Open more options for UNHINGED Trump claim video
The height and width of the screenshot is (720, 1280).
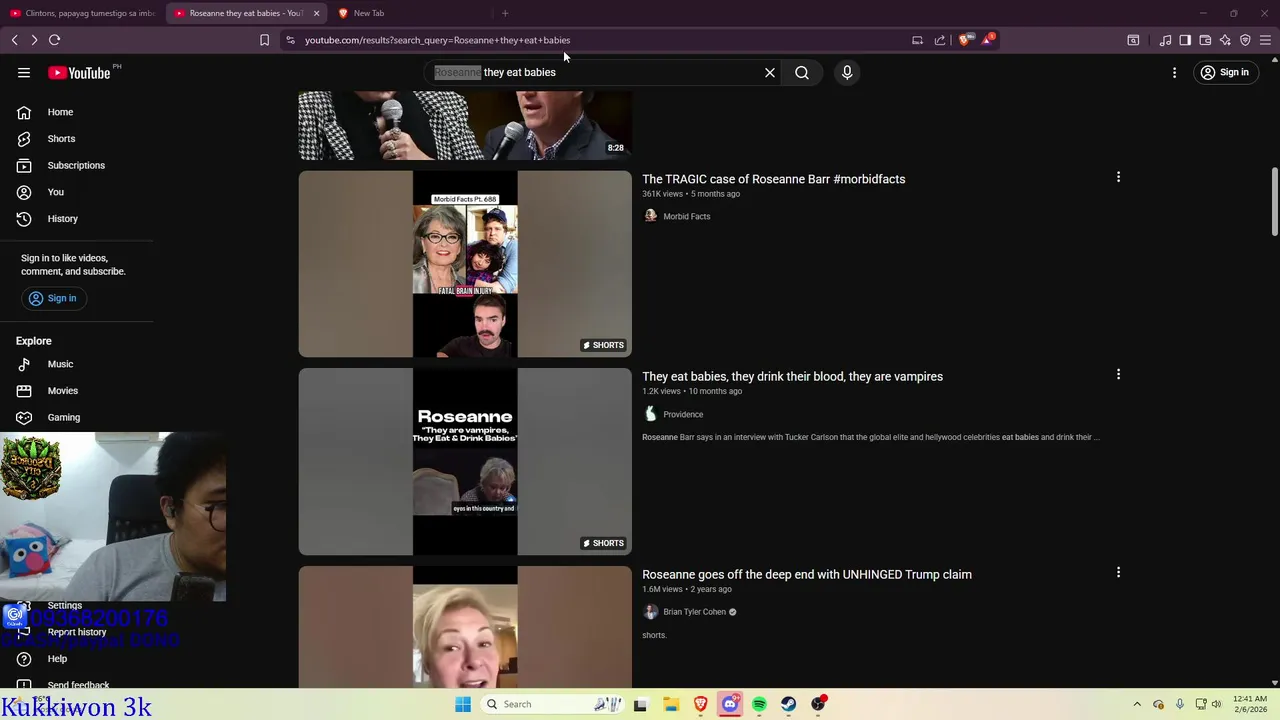[x=1118, y=573]
